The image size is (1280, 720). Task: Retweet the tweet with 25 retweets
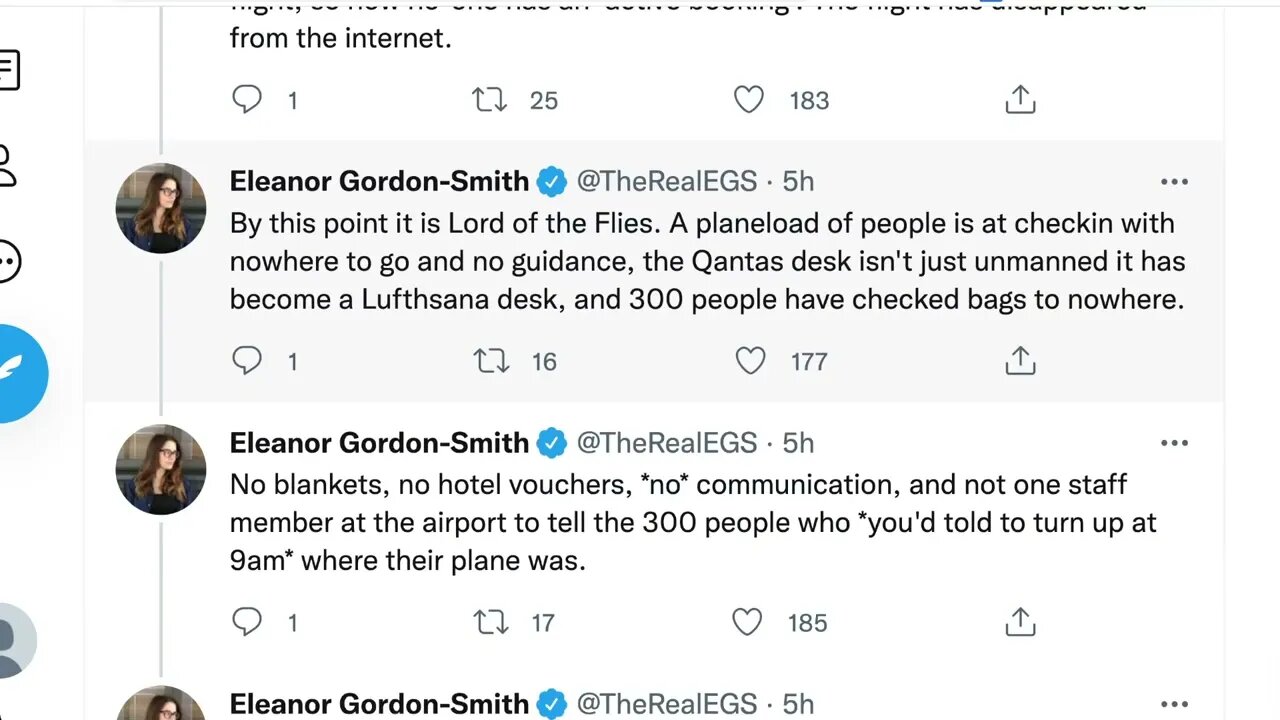(x=490, y=100)
